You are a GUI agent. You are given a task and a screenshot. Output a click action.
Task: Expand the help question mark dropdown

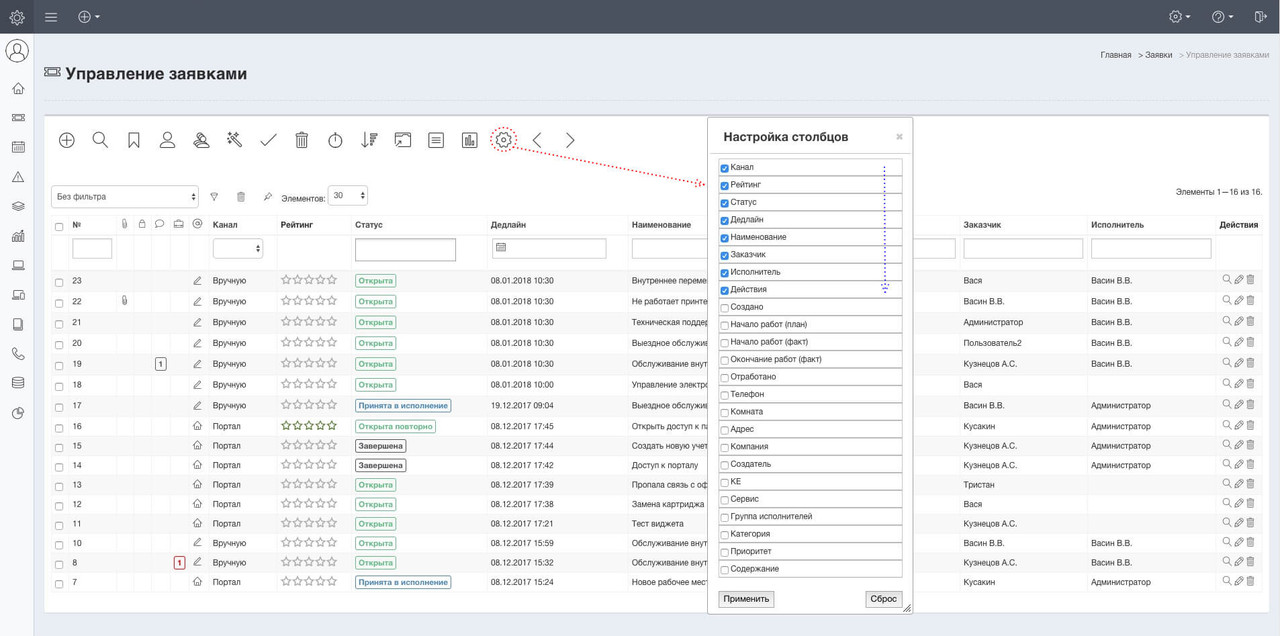(x=1222, y=17)
